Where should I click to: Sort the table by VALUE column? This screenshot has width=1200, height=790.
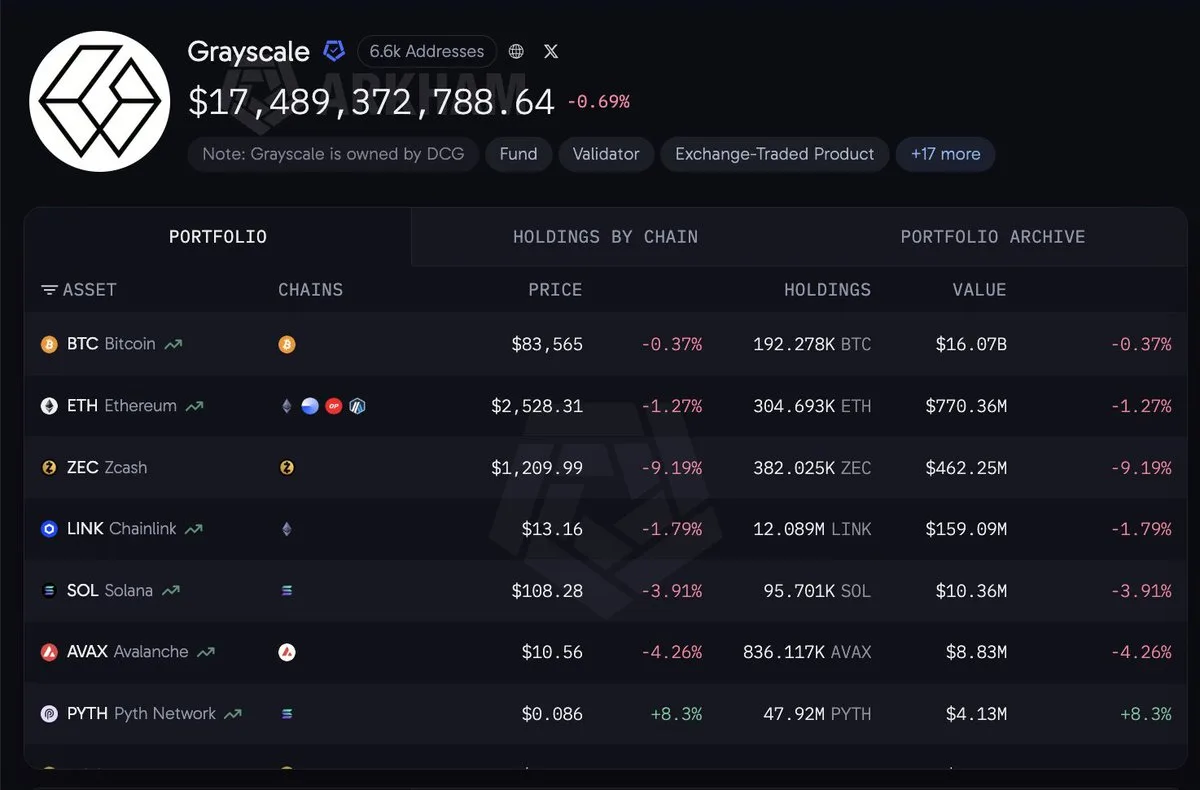pyautogui.click(x=979, y=290)
